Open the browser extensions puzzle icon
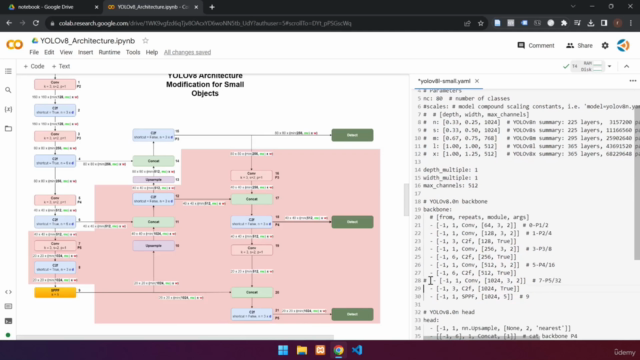Screen dimensions: 640x360 tap(564, 23)
